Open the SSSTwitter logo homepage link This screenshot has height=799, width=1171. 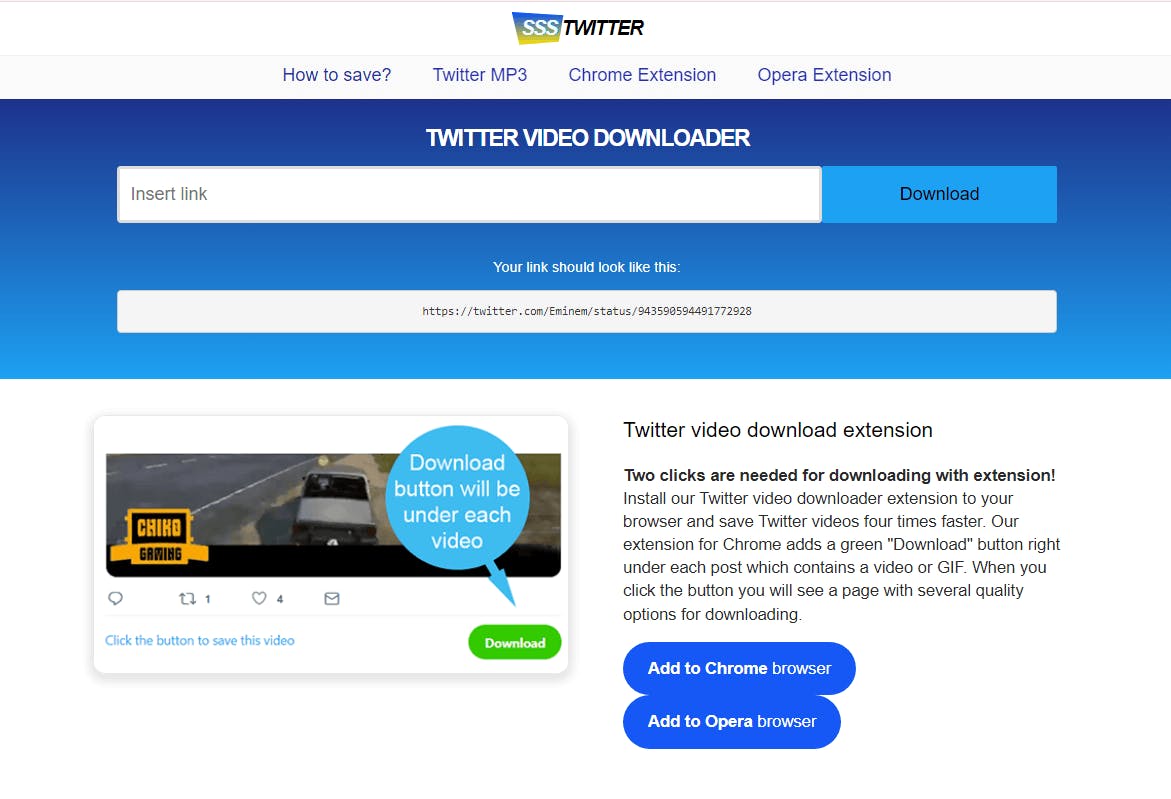point(577,28)
